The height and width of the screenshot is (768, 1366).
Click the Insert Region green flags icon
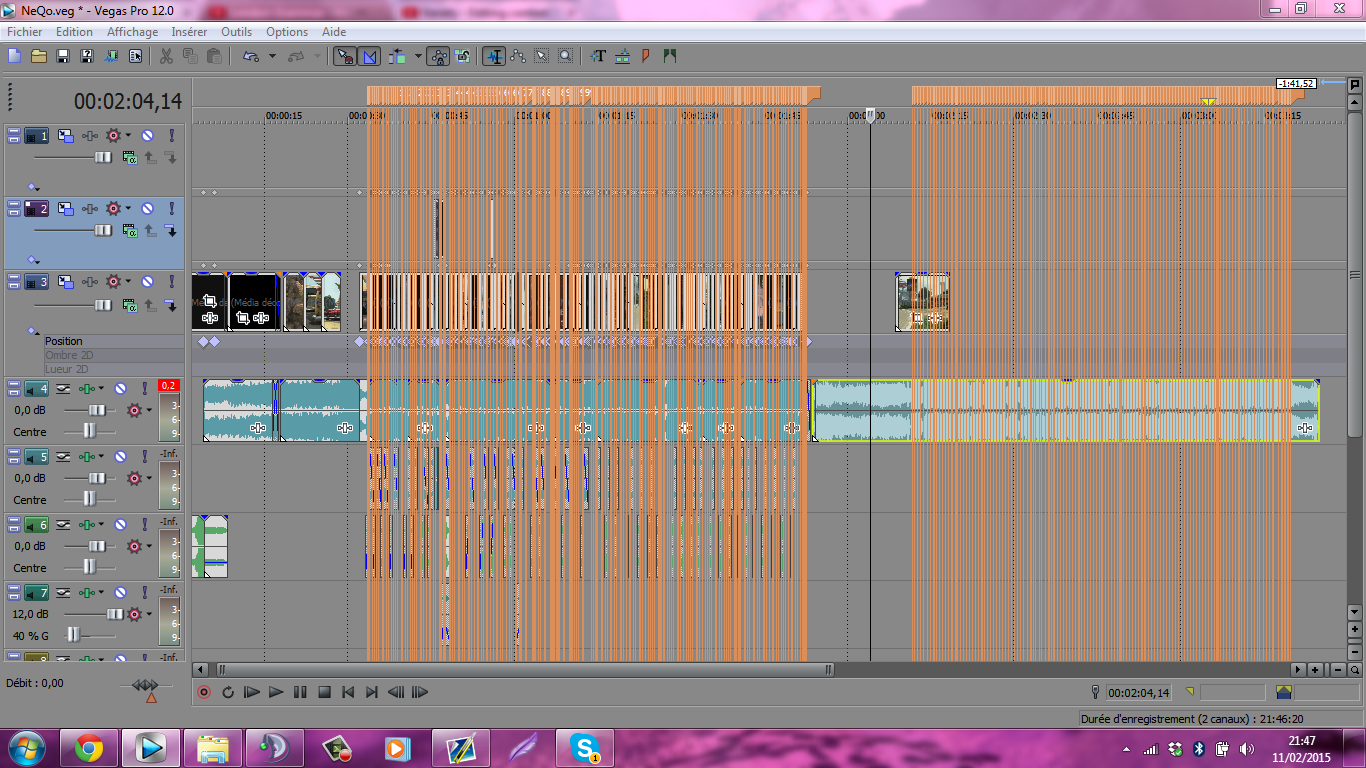670,56
